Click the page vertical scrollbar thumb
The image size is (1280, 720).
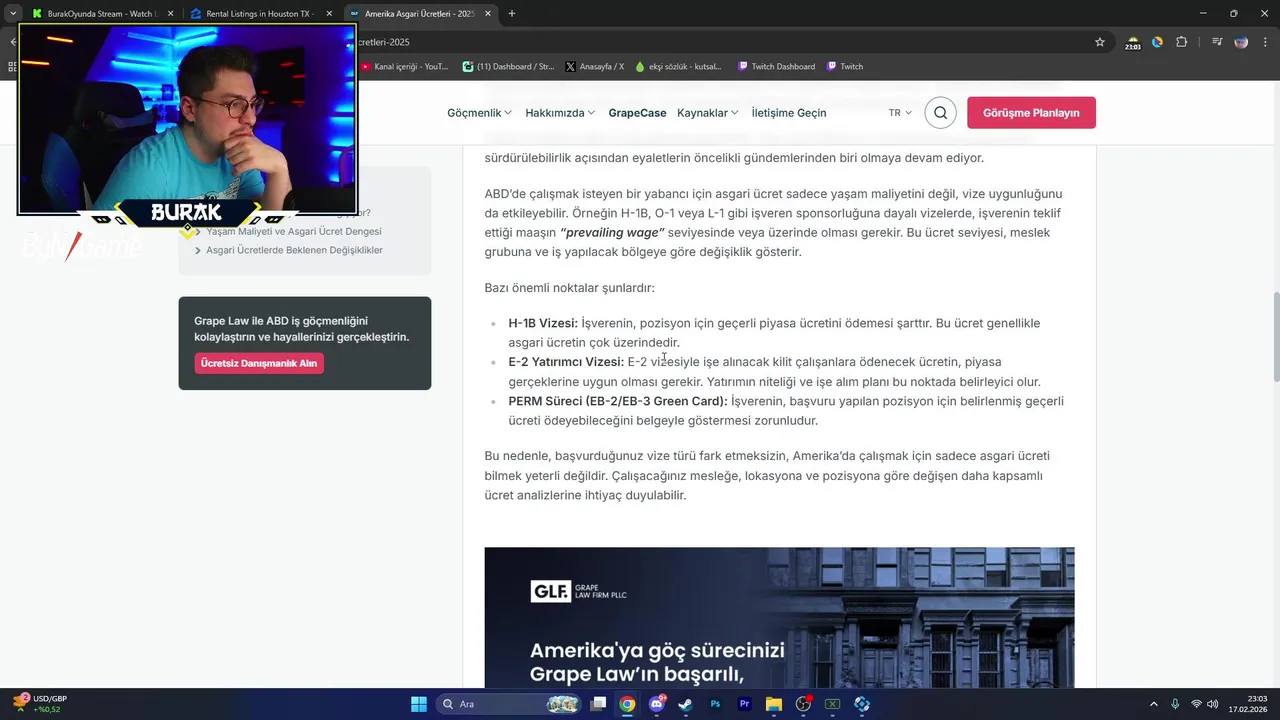coord(1275,336)
